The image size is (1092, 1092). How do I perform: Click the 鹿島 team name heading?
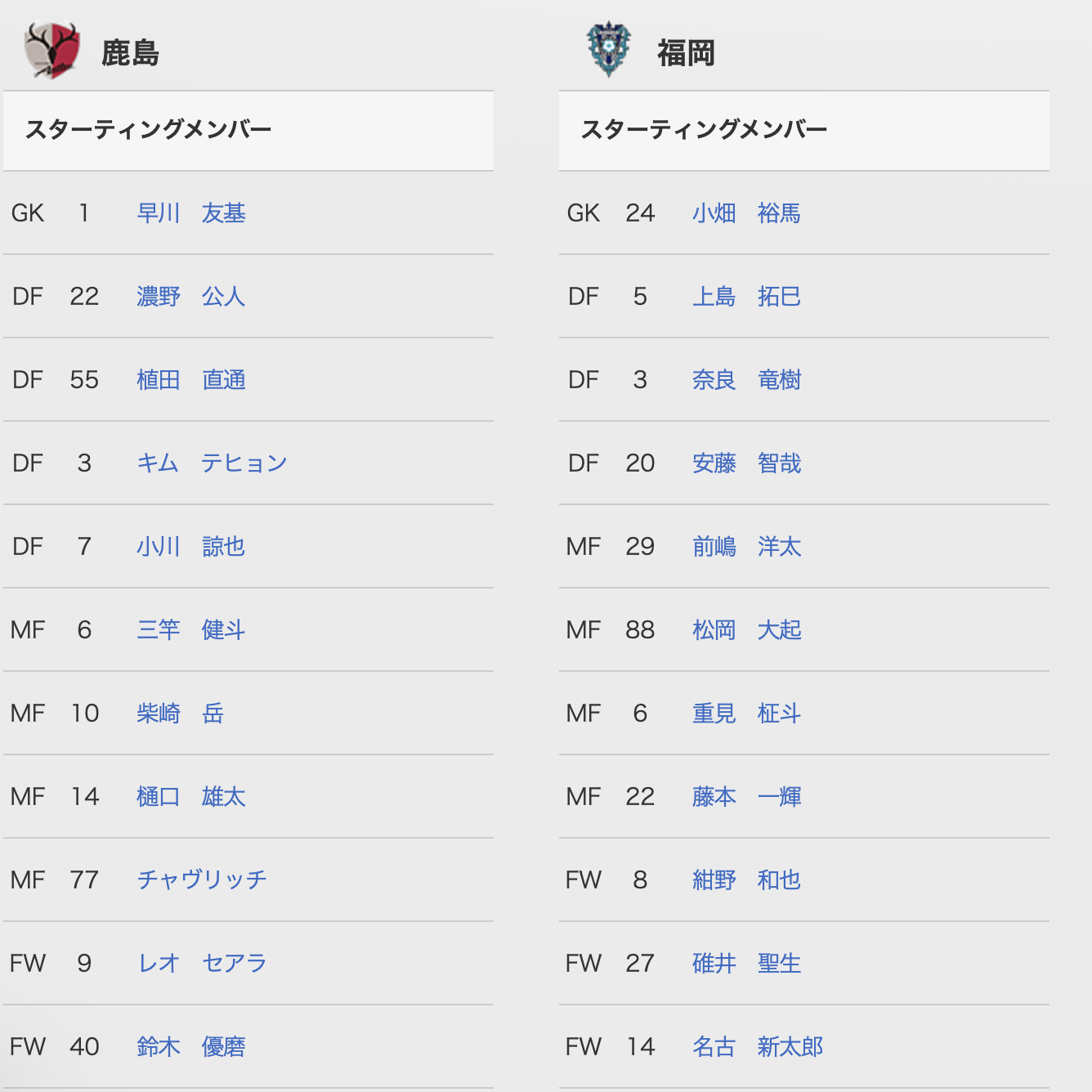(130, 53)
